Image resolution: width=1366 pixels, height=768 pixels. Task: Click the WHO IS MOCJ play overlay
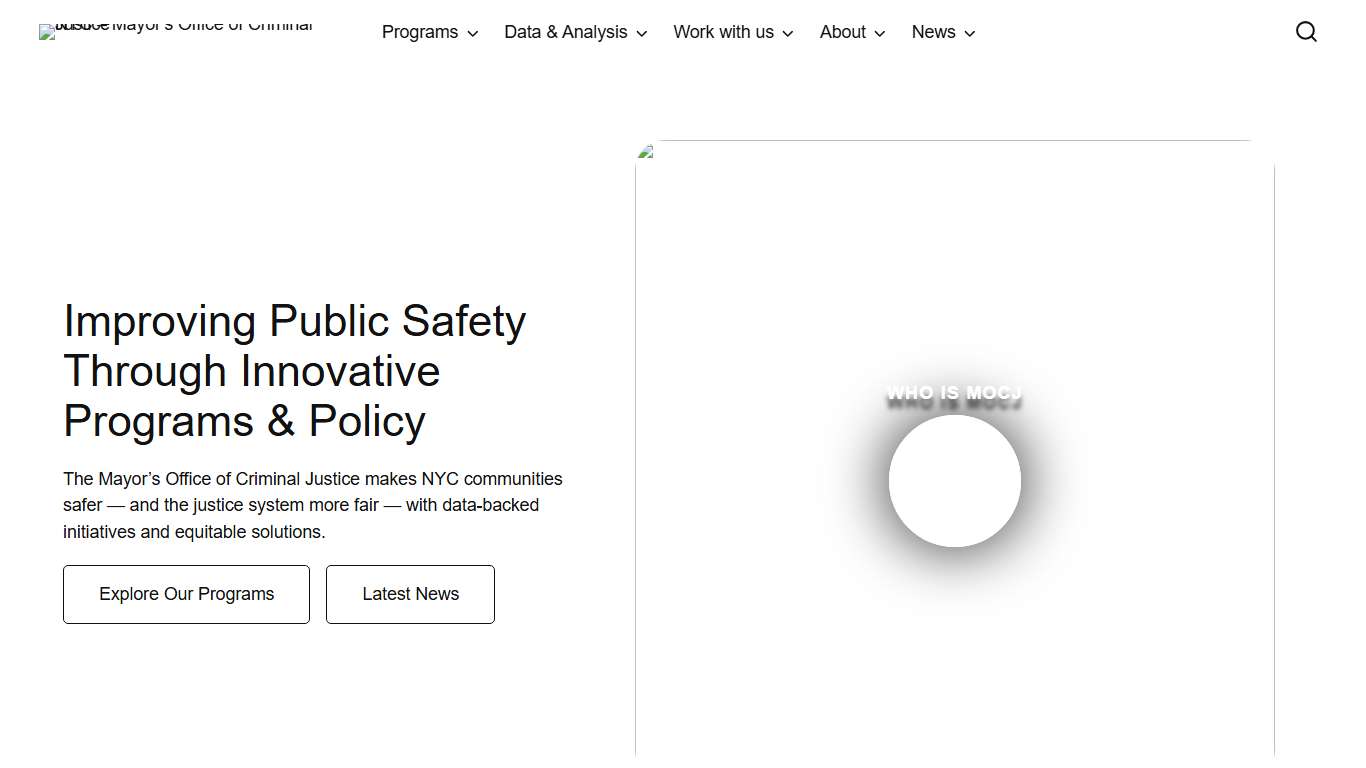click(x=954, y=481)
